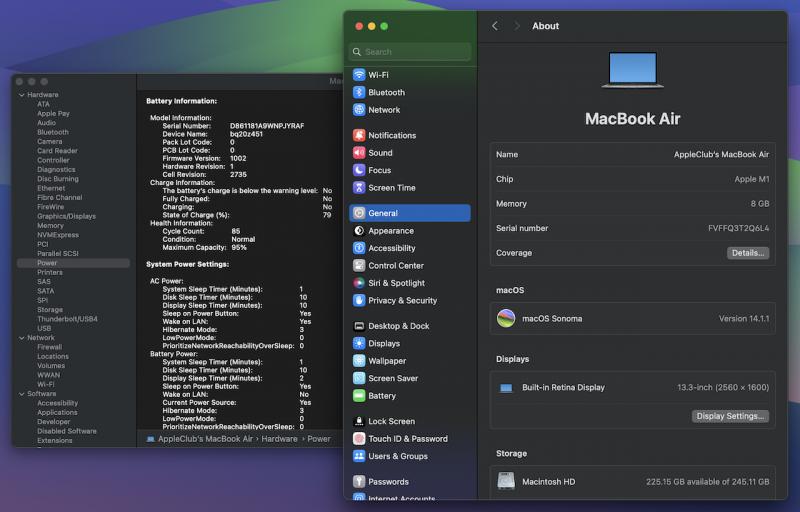Click the Macintosh HD drive icon
800x512 pixels.
click(506, 481)
